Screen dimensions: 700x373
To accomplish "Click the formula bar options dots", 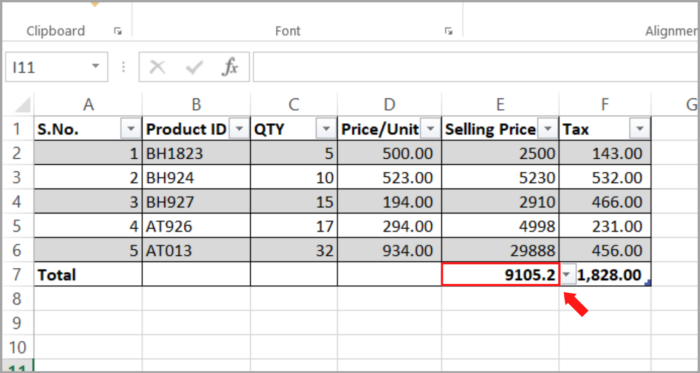I will pyautogui.click(x=124, y=67).
